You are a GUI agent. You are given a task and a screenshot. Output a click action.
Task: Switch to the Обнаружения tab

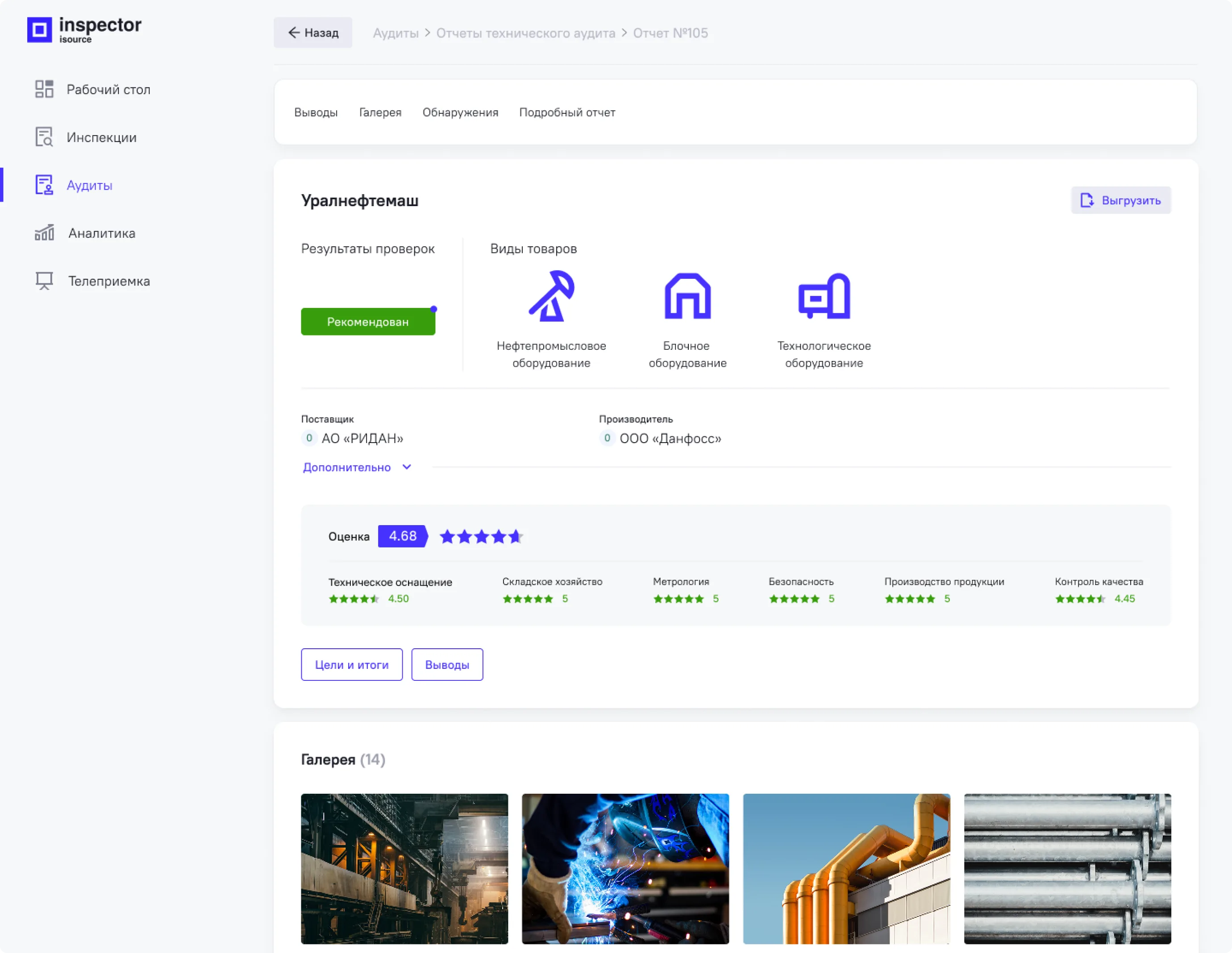tap(460, 112)
